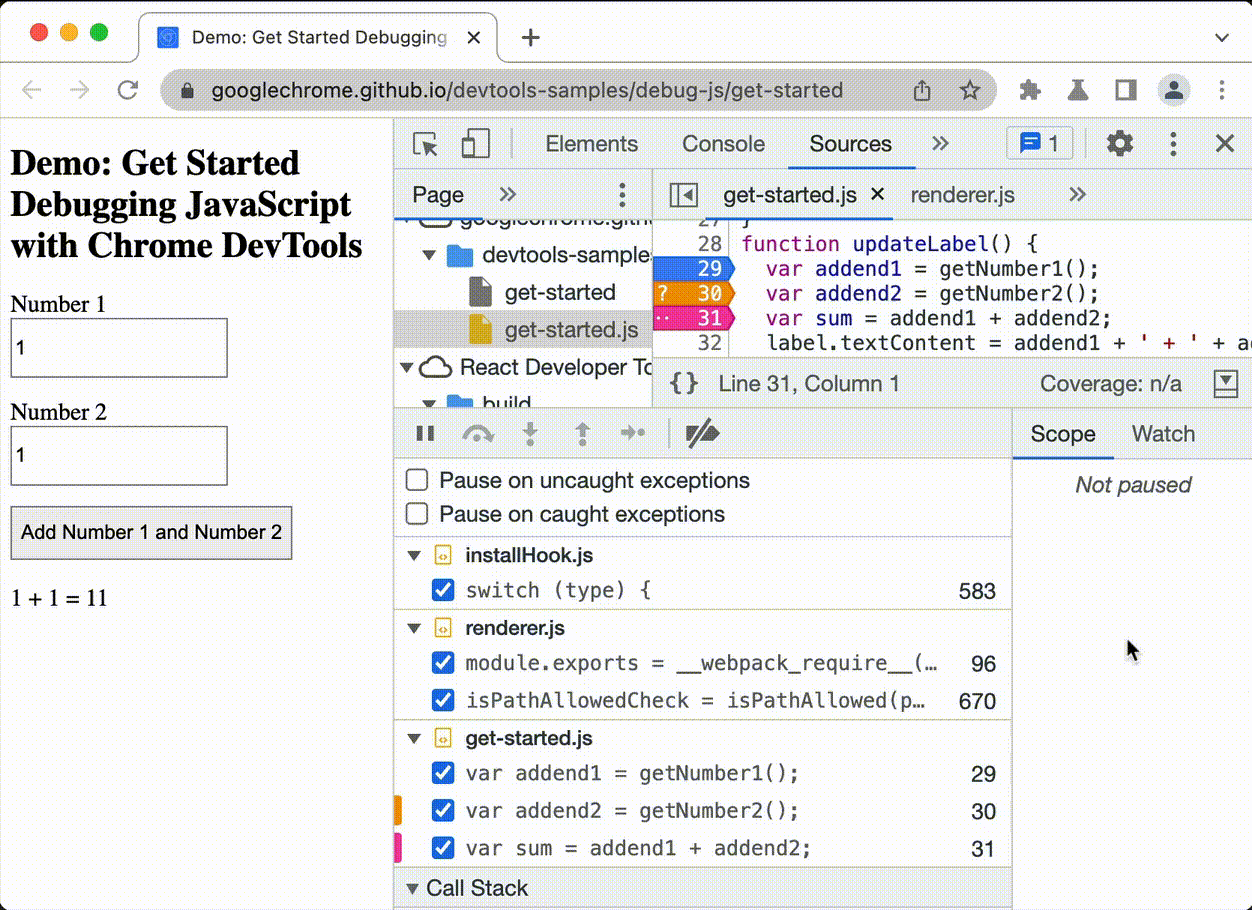Switch to renderer.js editor tab
1252x910 pixels.
click(x=962, y=195)
